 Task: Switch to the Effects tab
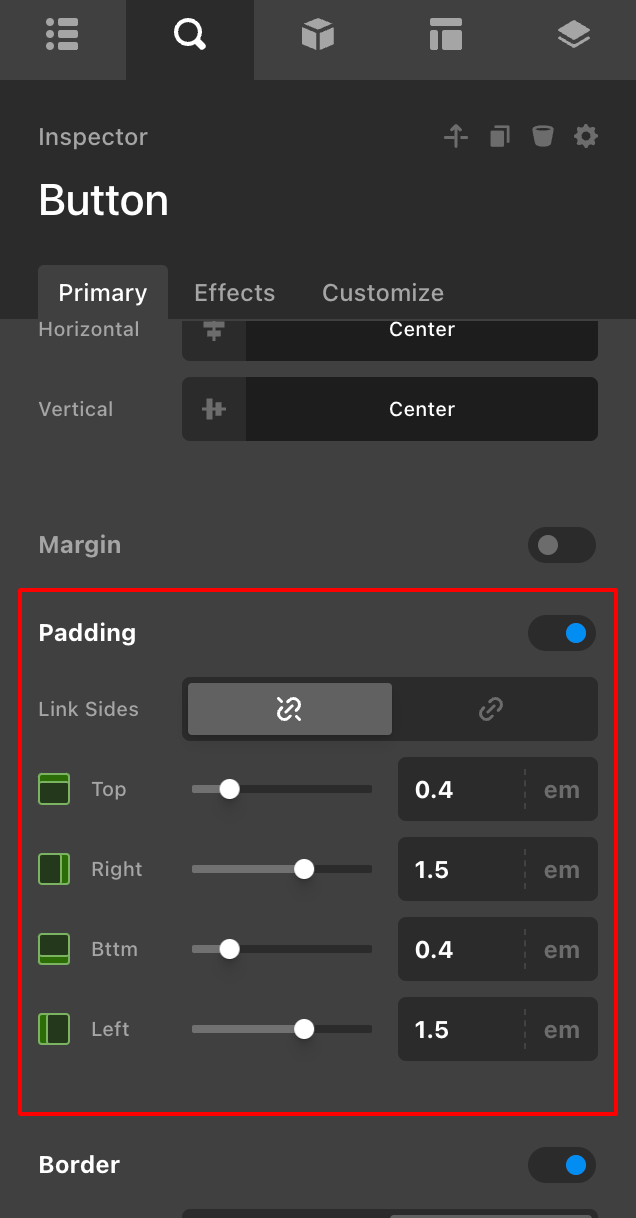234,292
